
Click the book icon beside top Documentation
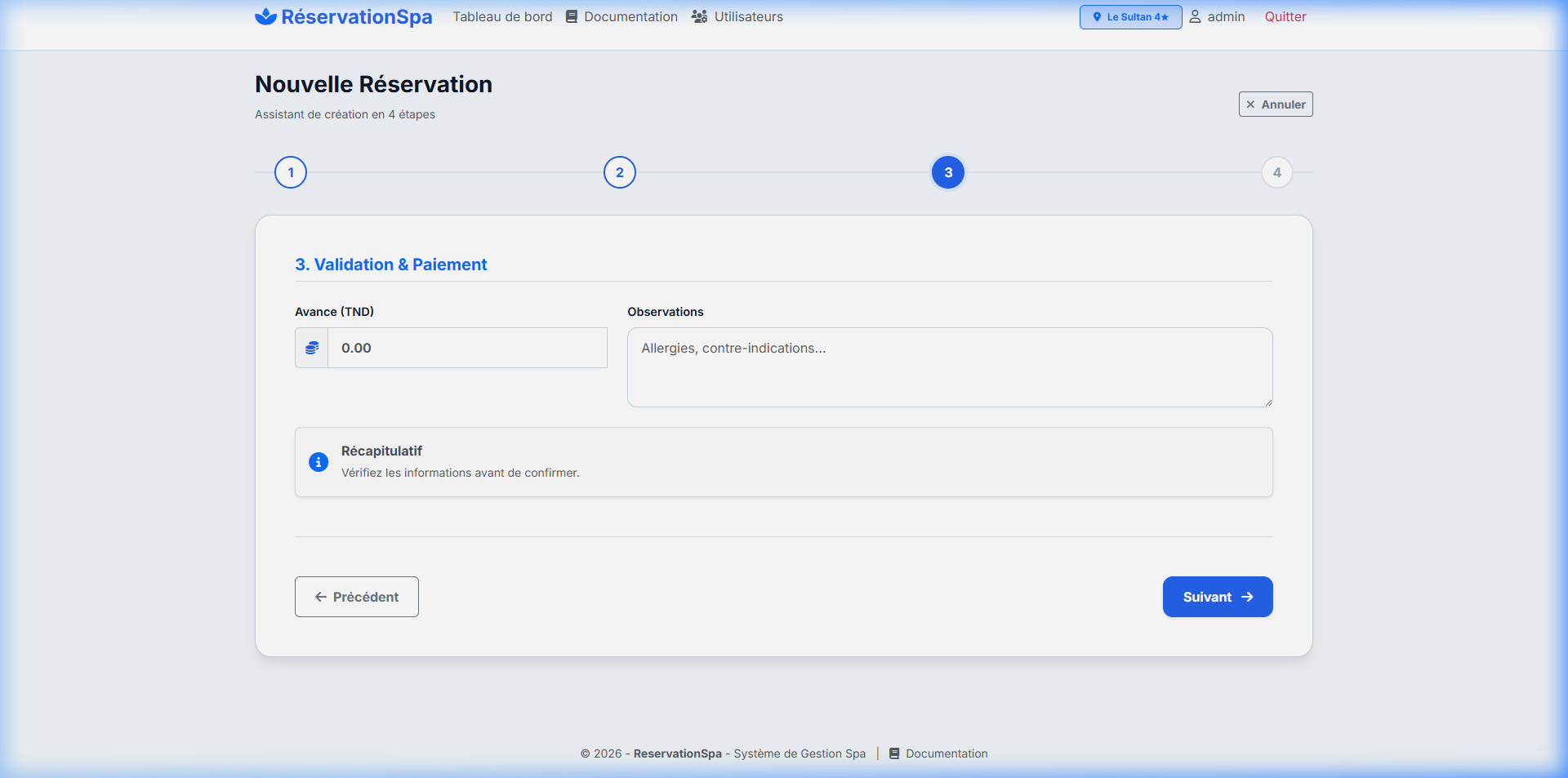point(572,16)
